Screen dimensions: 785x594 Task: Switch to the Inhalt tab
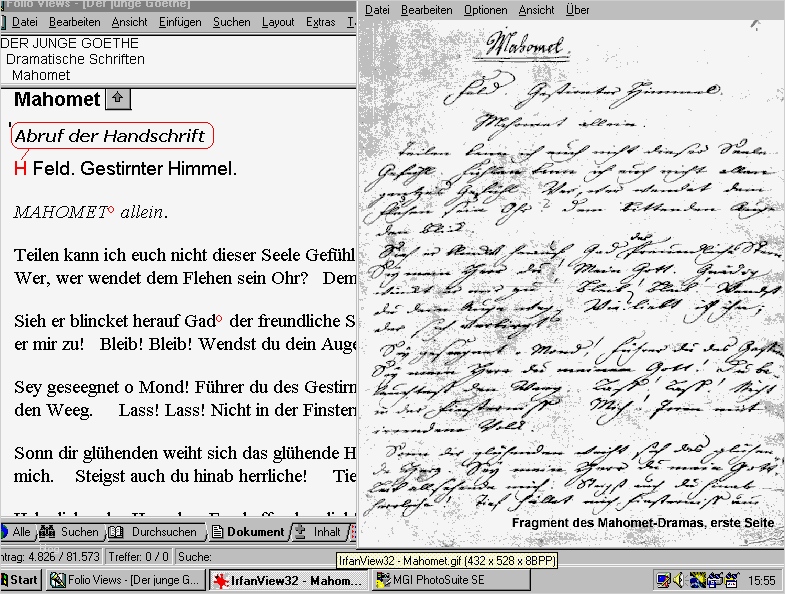coord(318,532)
